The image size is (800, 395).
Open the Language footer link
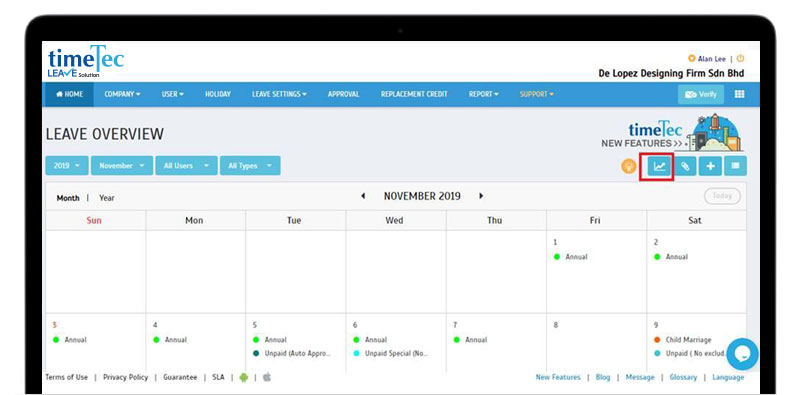pyautogui.click(x=728, y=377)
